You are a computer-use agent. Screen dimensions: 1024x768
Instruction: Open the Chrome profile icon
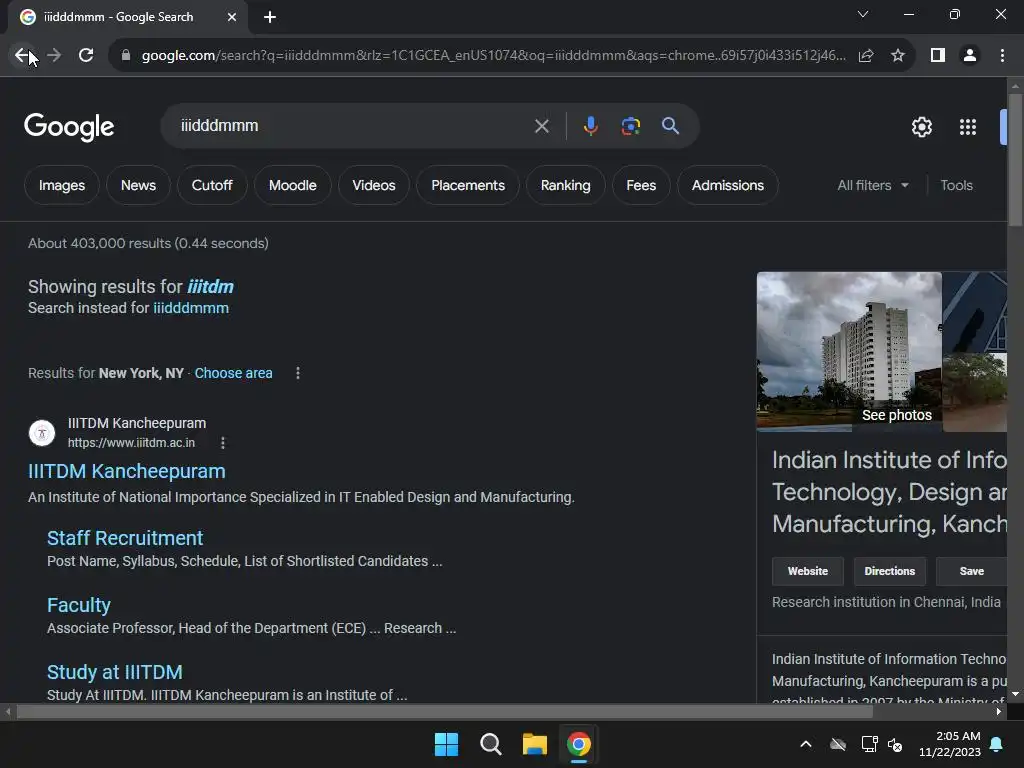[970, 56]
